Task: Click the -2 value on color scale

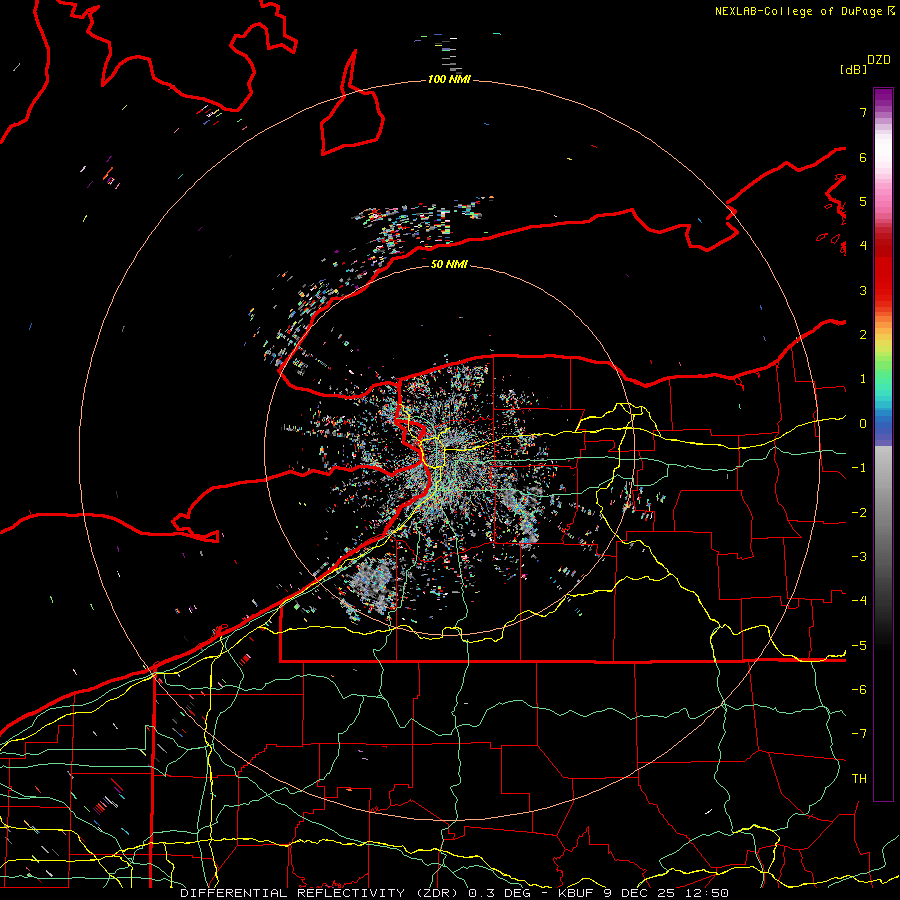Action: (x=859, y=513)
